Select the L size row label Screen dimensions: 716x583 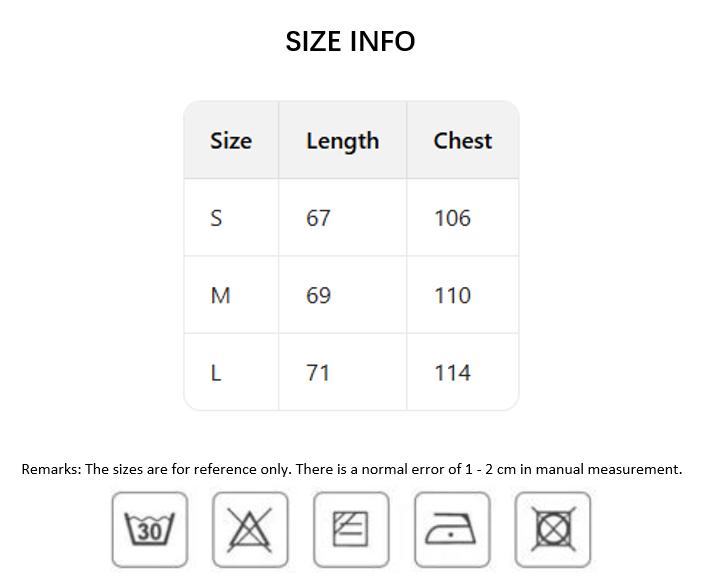click(x=216, y=373)
